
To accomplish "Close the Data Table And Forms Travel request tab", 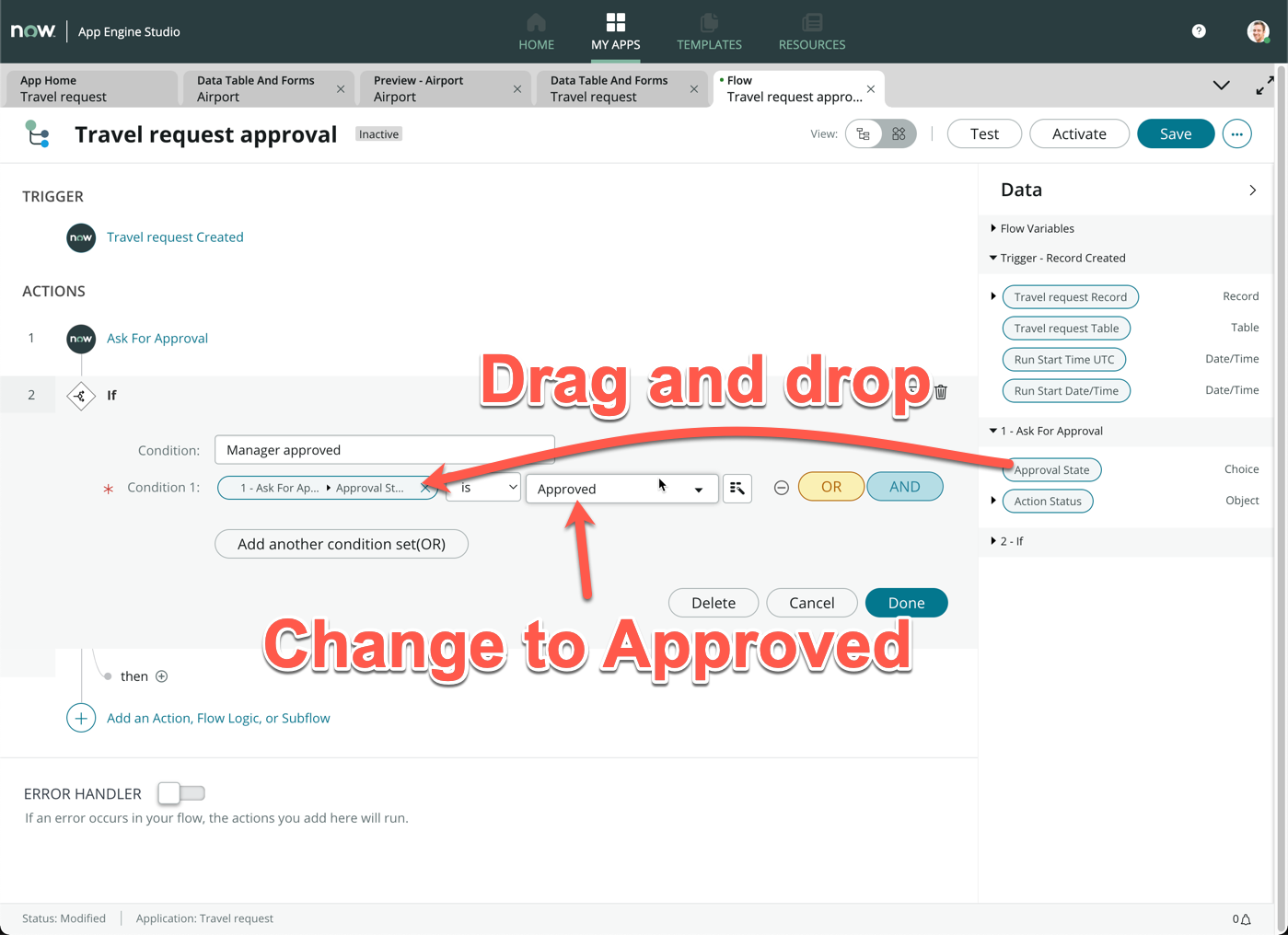I will click(694, 89).
